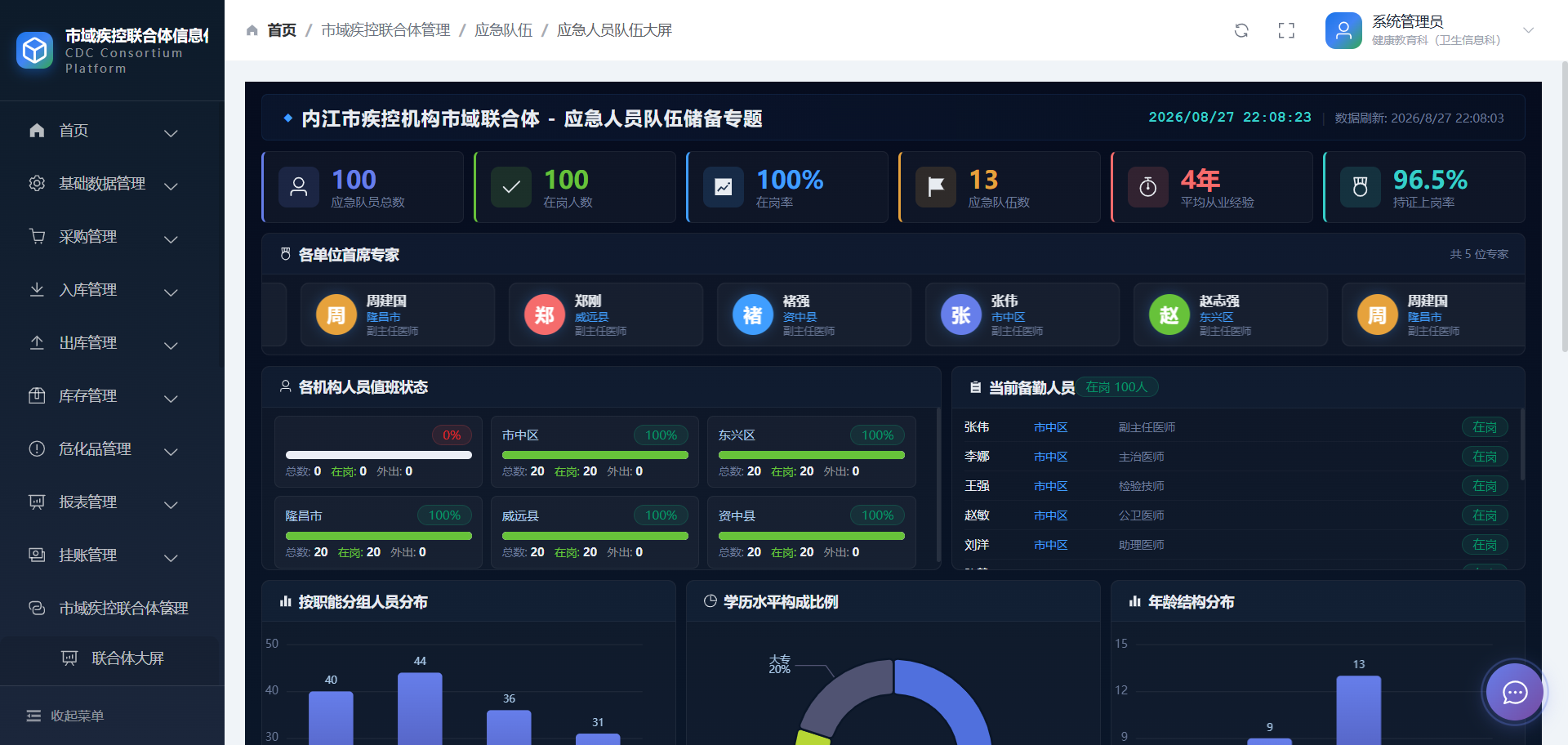Click the 报表管理 chart icon
The width and height of the screenshot is (1568, 745).
click(37, 502)
